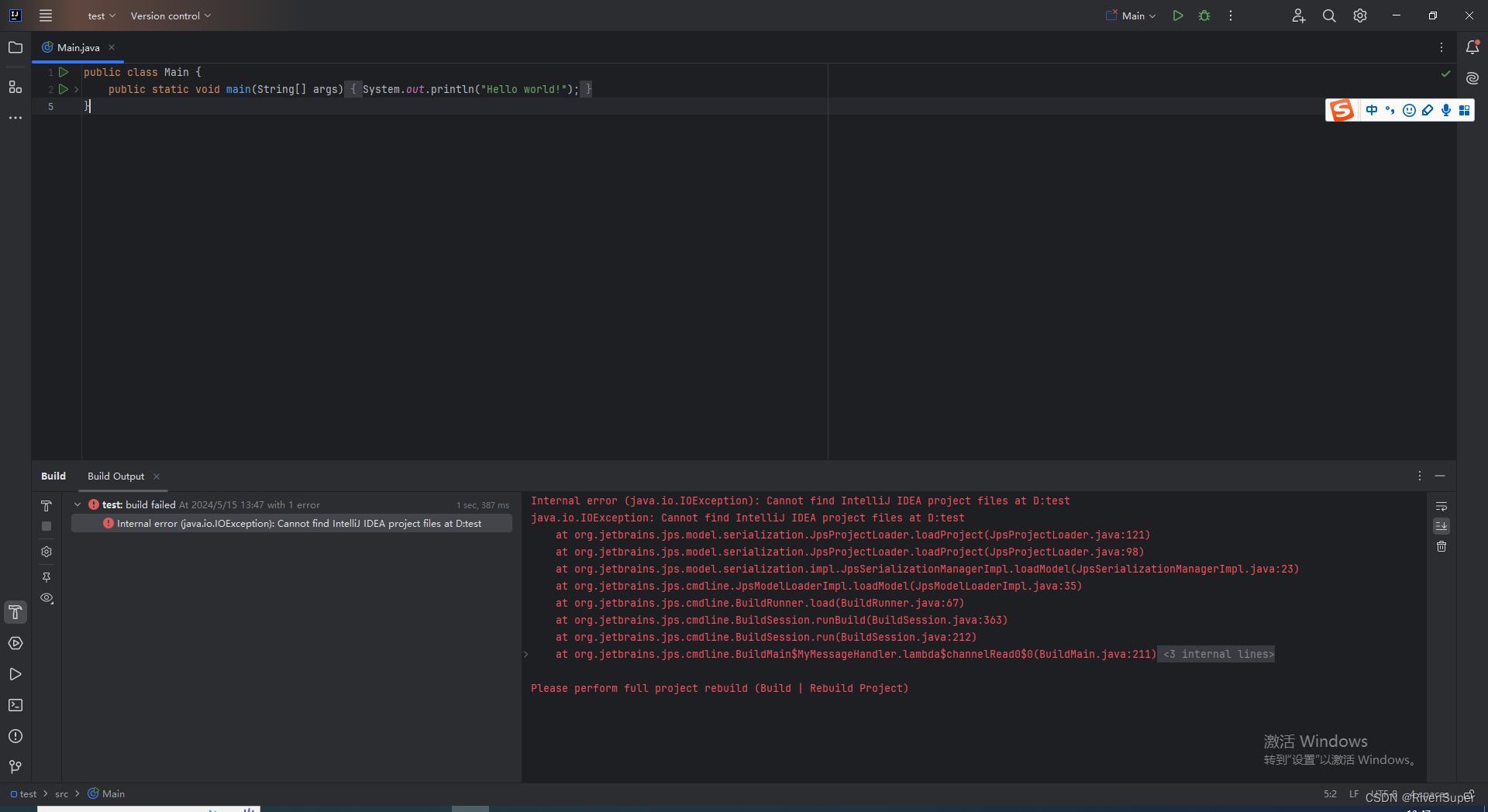Open Search Everywhere magnifier

pyautogui.click(x=1329, y=15)
